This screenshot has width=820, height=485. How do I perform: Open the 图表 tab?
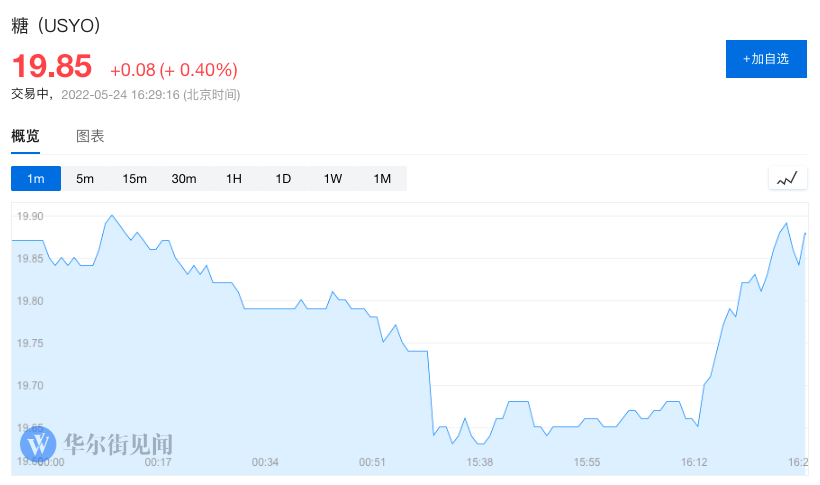pos(90,137)
